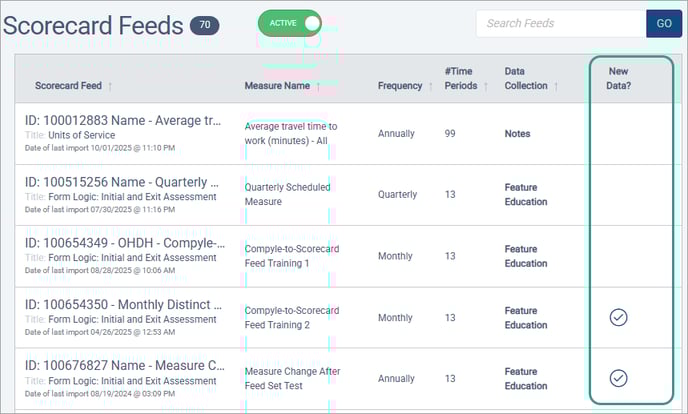Toggle the green ACTIVE switch
This screenshot has height=414, width=688.
click(x=289, y=23)
